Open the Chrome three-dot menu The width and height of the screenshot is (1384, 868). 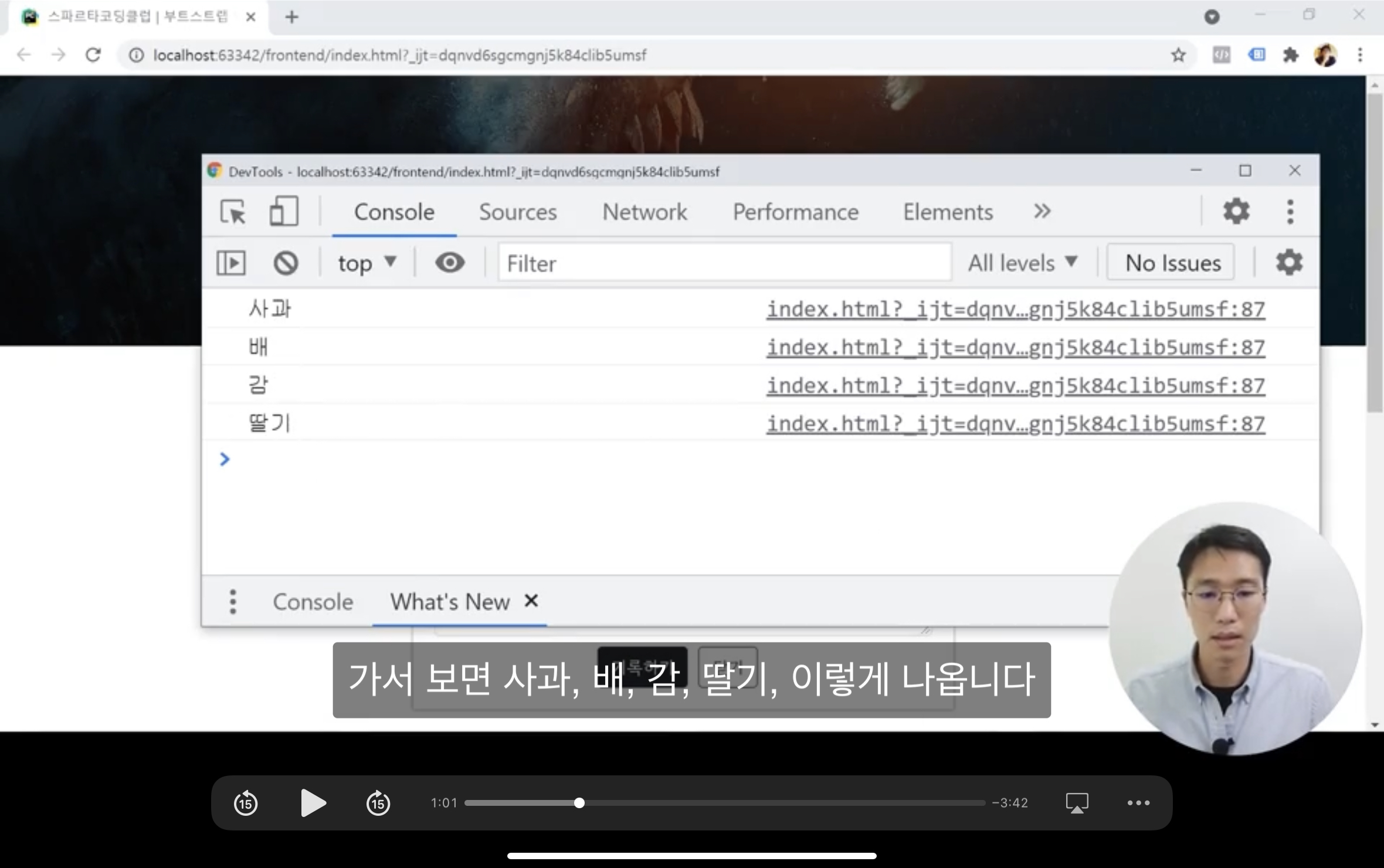1360,55
